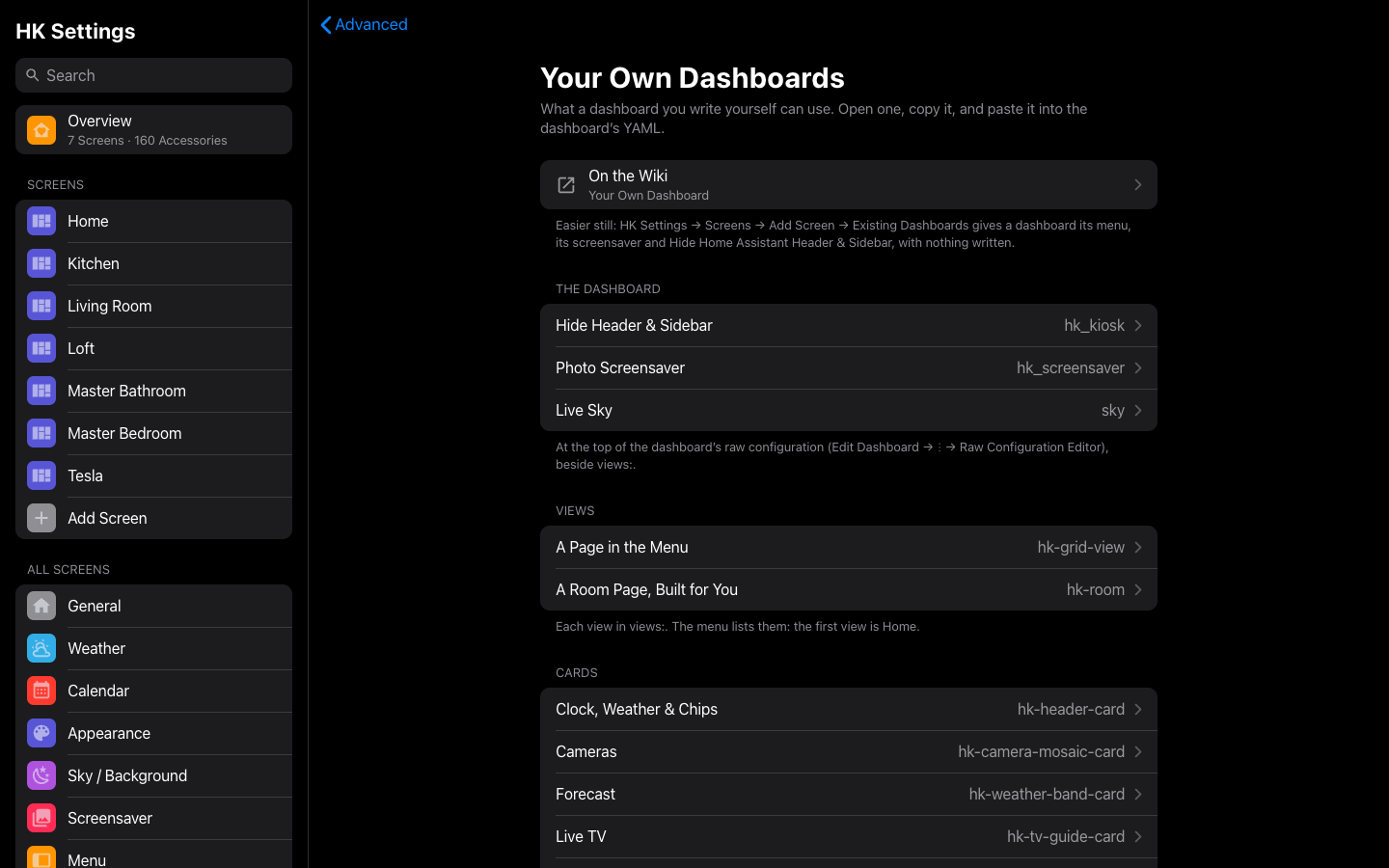Open the Forecast row label
Screen dimensions: 1389x868
(586, 795)
